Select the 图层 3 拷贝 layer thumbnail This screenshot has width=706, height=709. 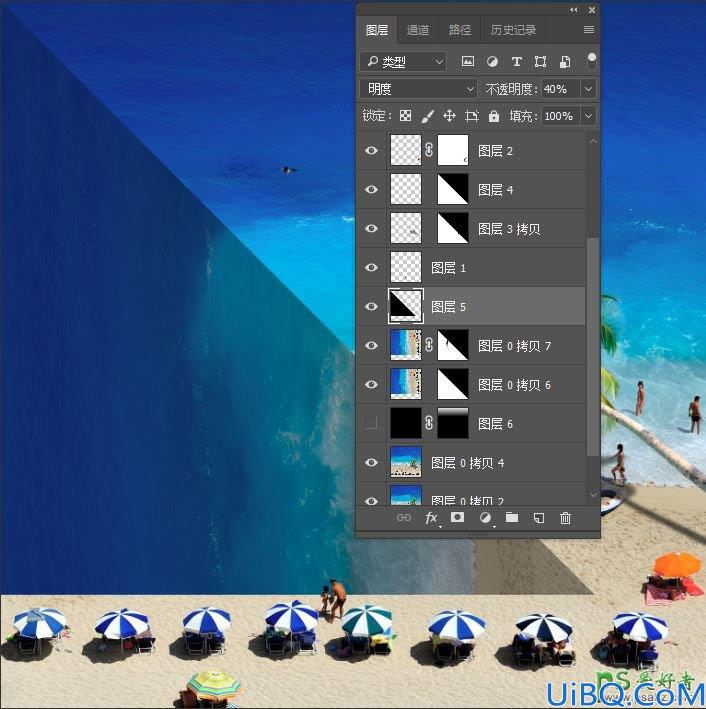(x=405, y=228)
